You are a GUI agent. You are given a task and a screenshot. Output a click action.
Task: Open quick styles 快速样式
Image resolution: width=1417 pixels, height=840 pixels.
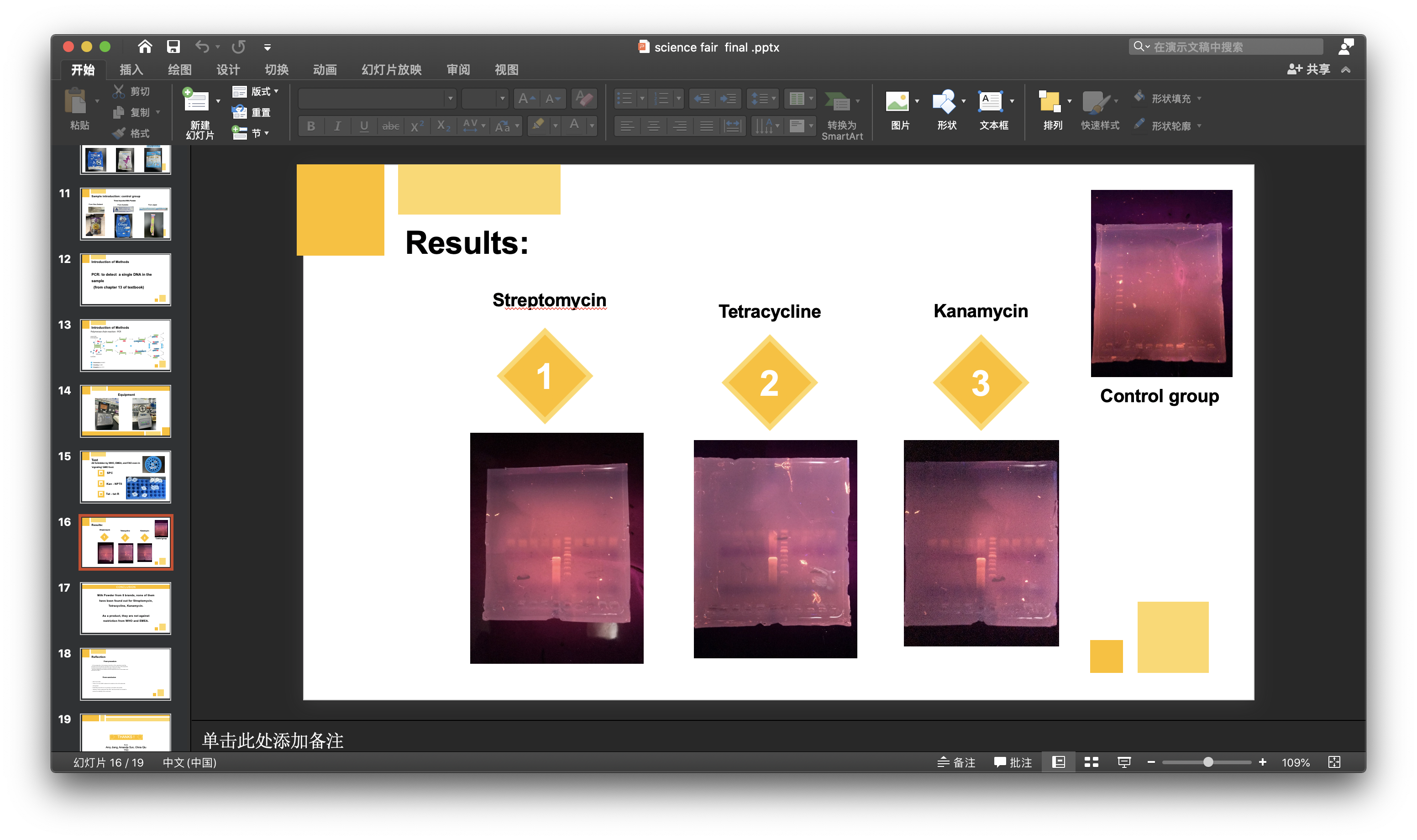coord(1100,111)
